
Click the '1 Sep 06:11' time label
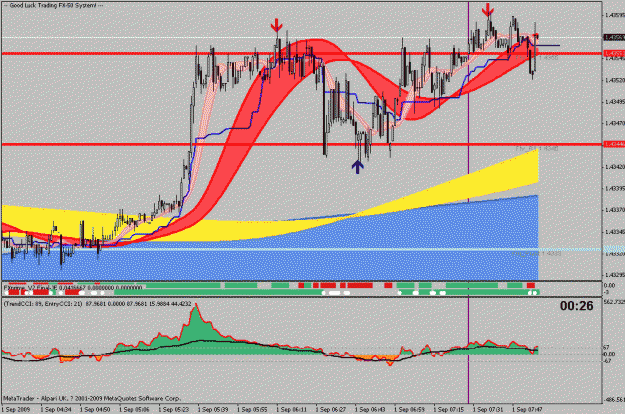(x=292, y=409)
